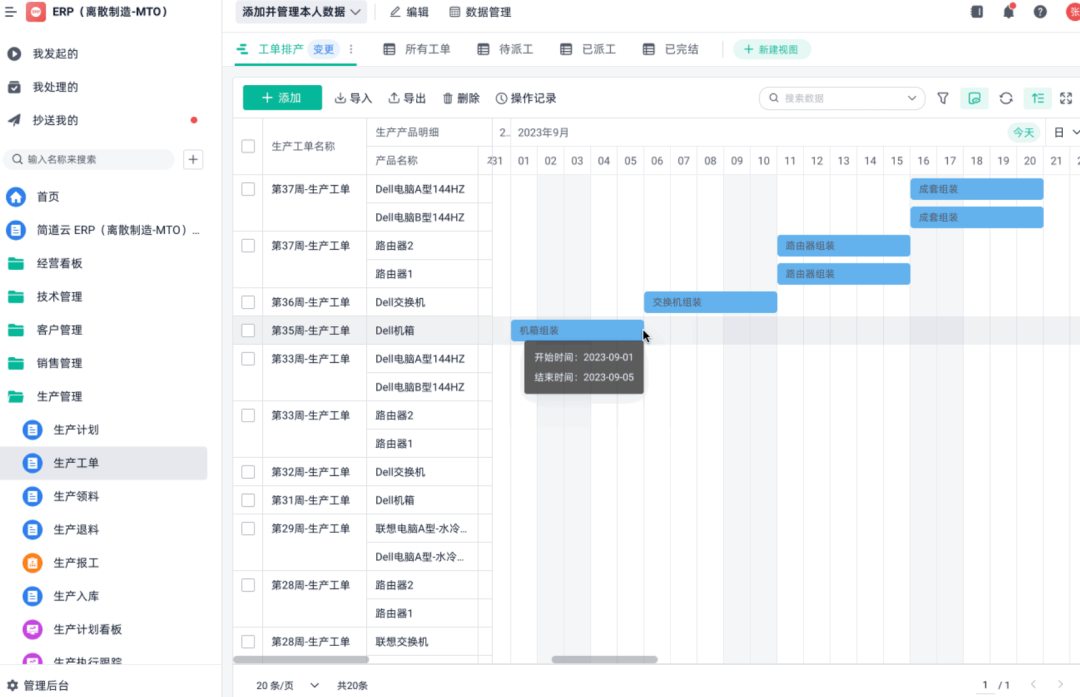Screen dimensions: 1080x697
Task: Switch to the 已完结 view tab
Action: (672, 49)
